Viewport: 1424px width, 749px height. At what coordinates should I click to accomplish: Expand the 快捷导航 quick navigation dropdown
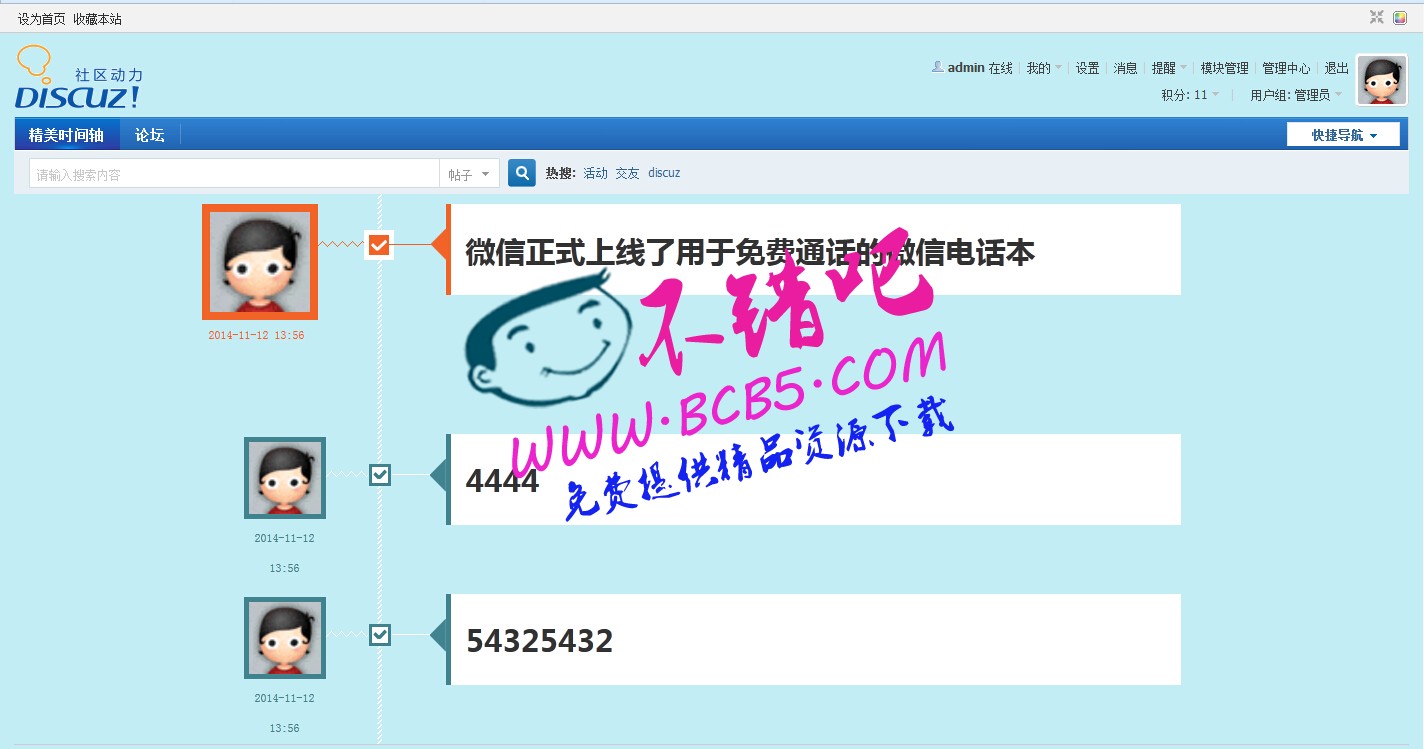coord(1343,135)
